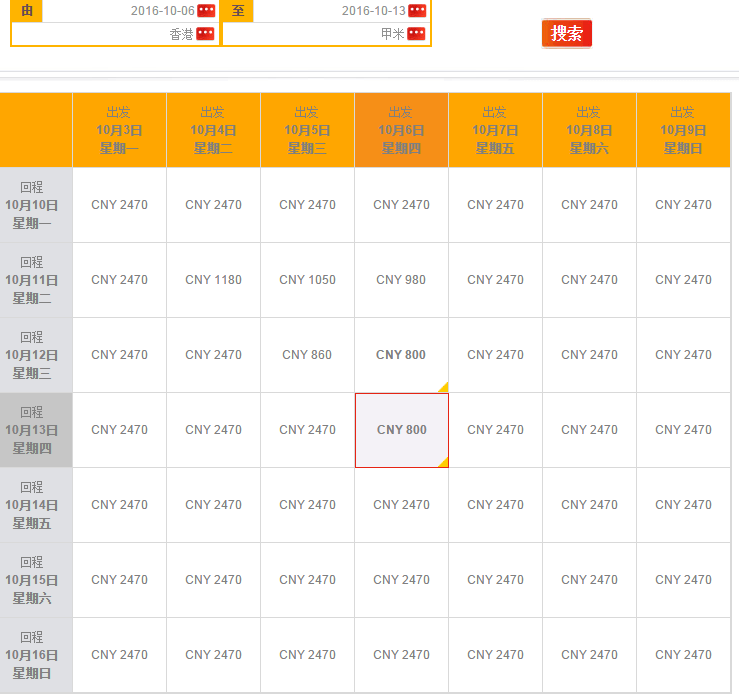Pick CNY 2470 fare departing 10月6日 returning 10月14日
Image resolution: width=739 pixels, height=698 pixels.
pos(401,505)
